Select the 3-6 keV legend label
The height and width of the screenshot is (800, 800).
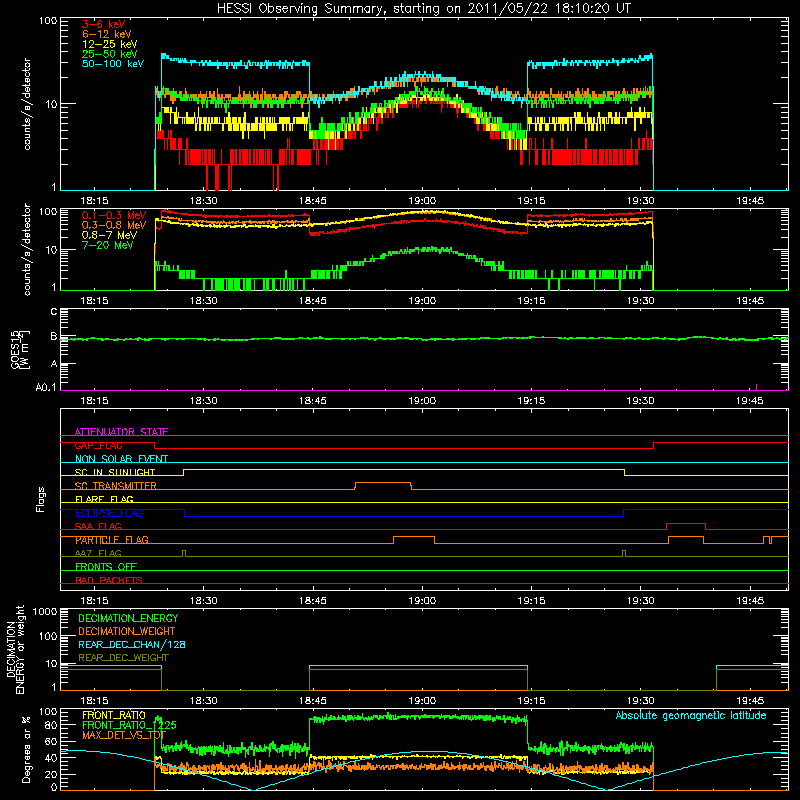pyautogui.click(x=104, y=24)
